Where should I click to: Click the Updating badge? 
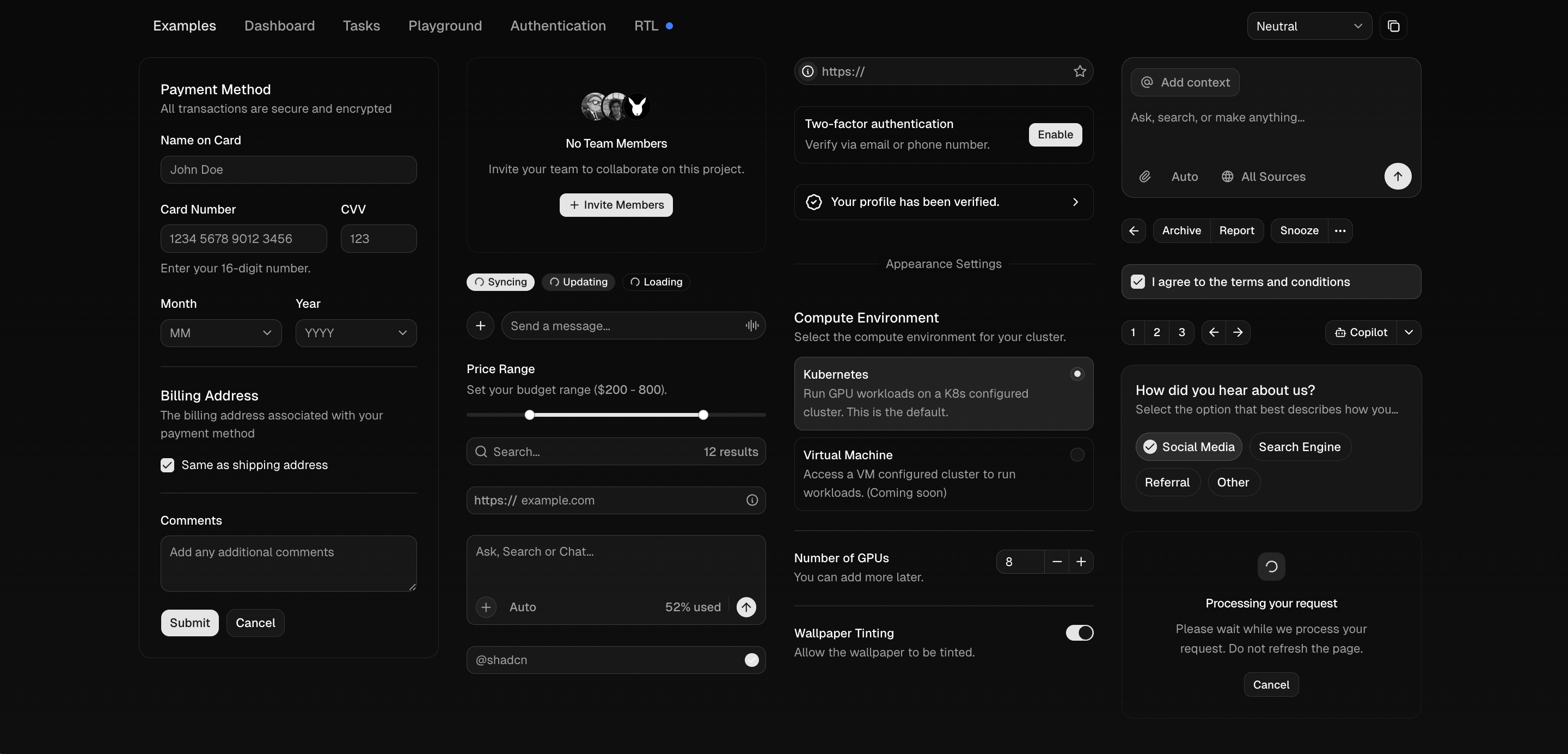click(578, 282)
